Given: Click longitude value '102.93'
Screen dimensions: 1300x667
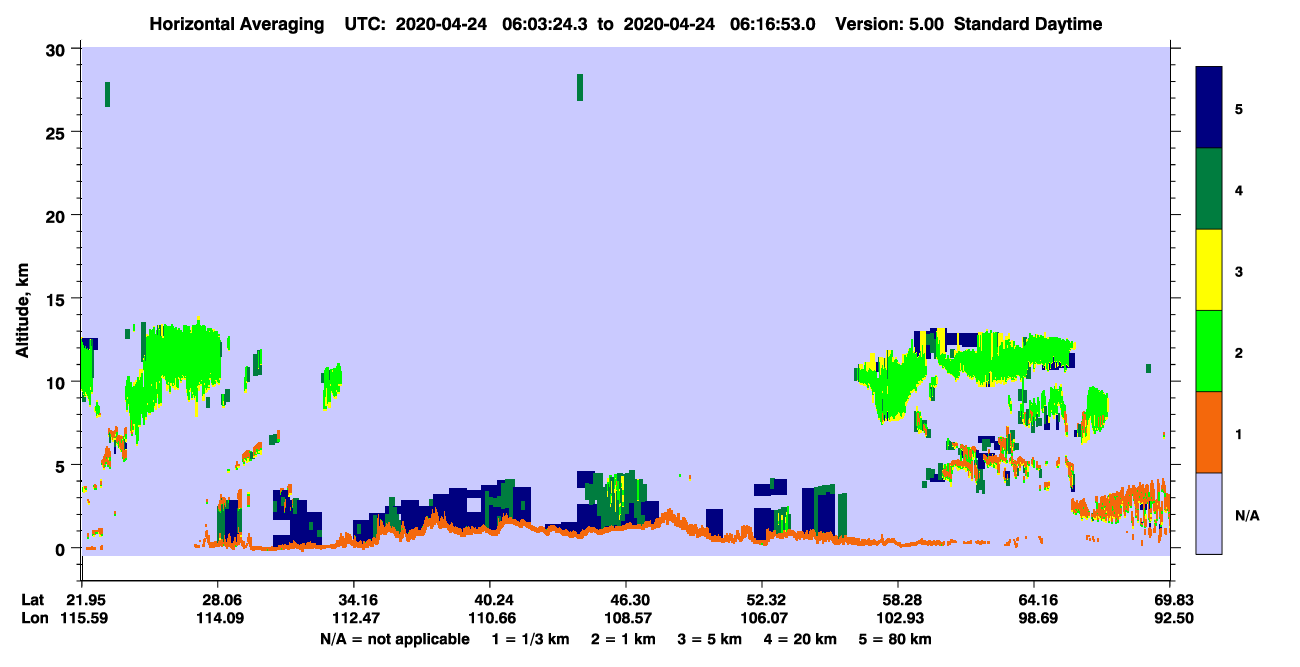Looking at the screenshot, I should (x=898, y=619).
